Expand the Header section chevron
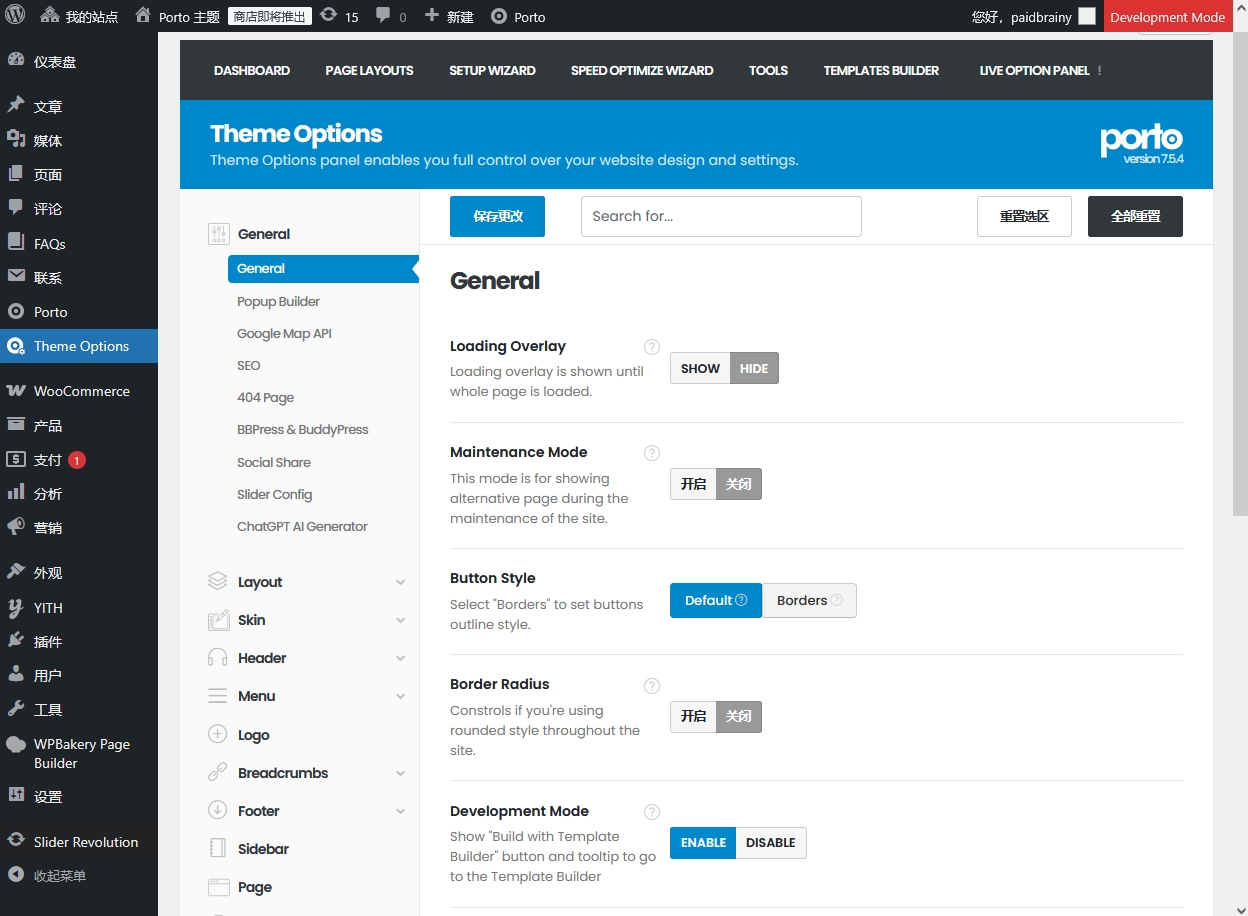The width and height of the screenshot is (1248, 916). coord(400,658)
